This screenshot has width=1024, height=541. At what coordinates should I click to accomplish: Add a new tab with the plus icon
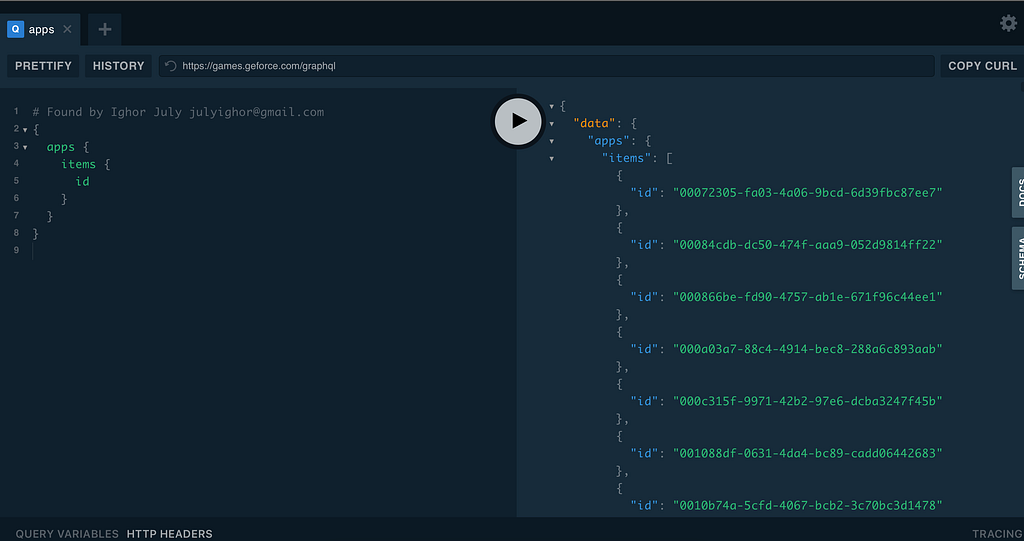104,29
